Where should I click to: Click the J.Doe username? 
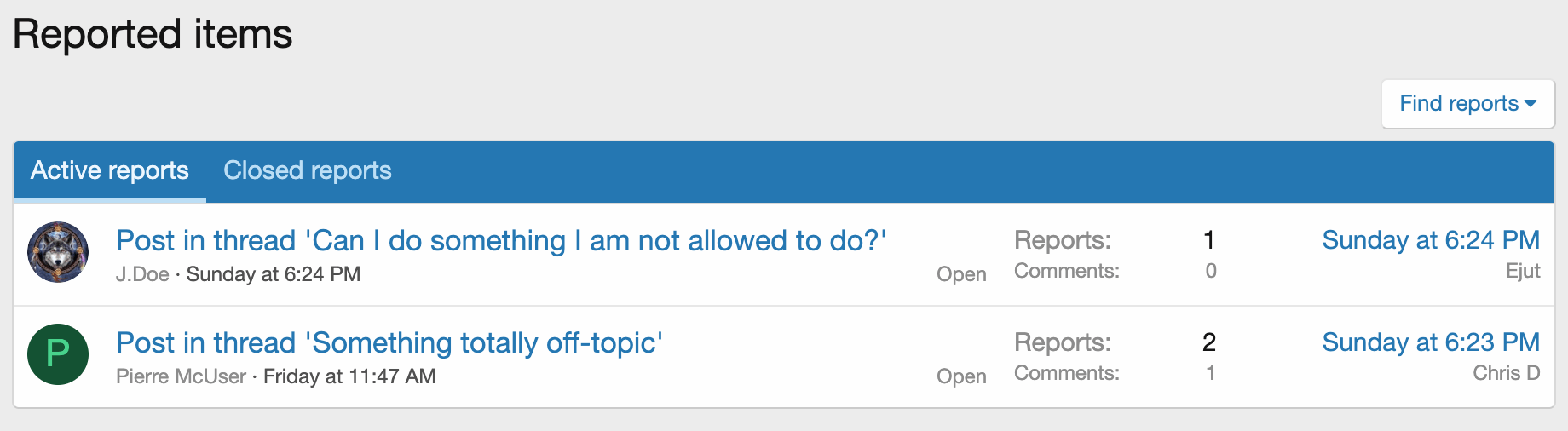tap(142, 274)
